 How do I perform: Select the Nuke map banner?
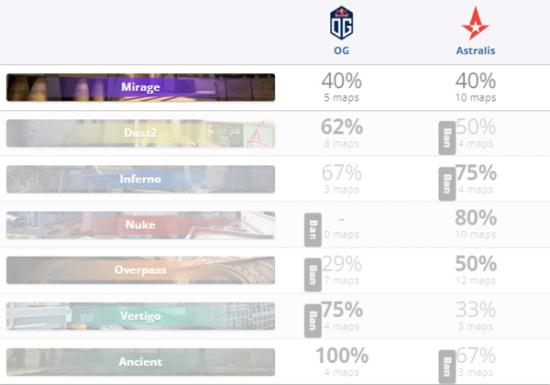click(x=141, y=225)
